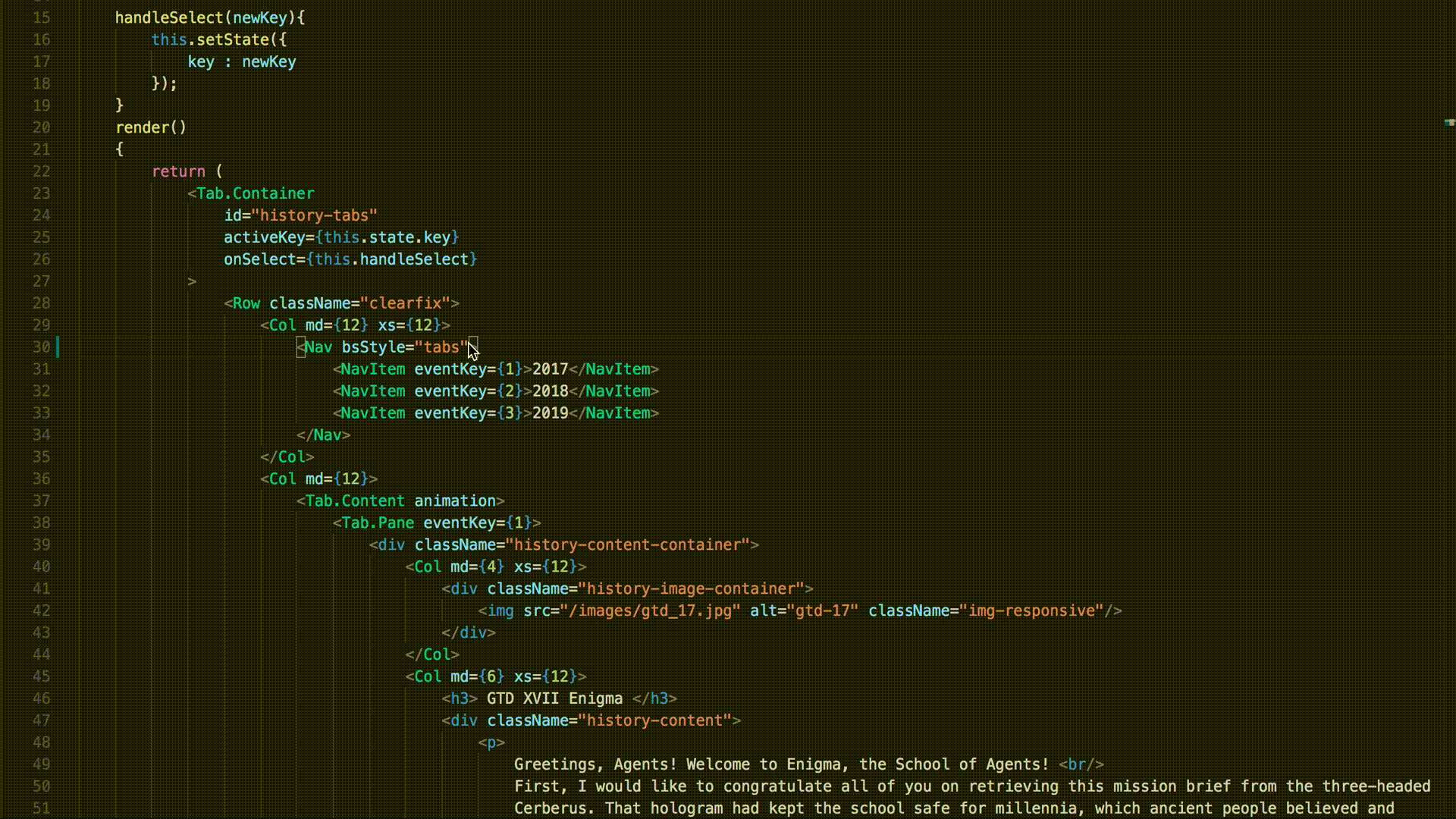
Task: Click the Nav bsStyle "tabs" string
Action: (x=441, y=347)
